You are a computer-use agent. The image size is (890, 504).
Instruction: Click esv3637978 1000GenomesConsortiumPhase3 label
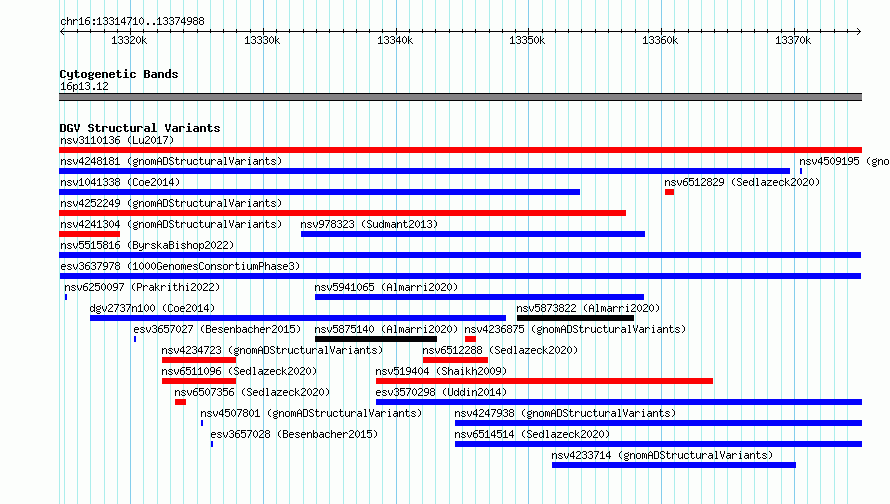[180, 266]
